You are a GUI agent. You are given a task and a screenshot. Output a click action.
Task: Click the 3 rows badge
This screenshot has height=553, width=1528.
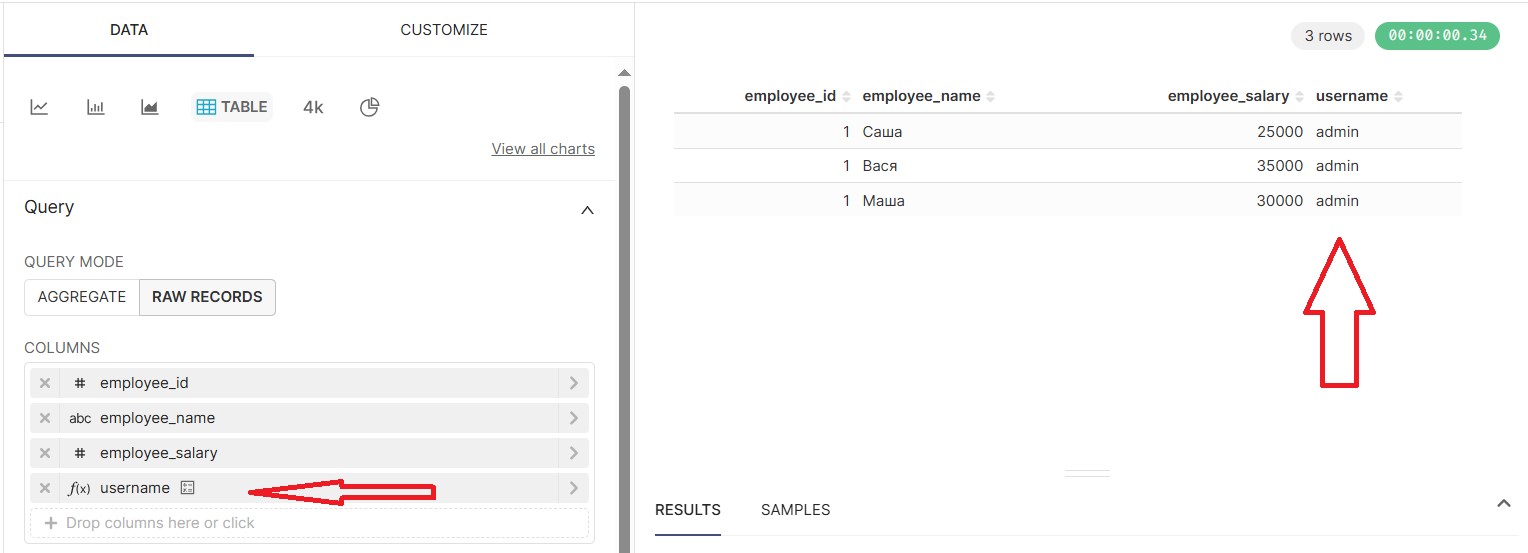[x=1328, y=36]
